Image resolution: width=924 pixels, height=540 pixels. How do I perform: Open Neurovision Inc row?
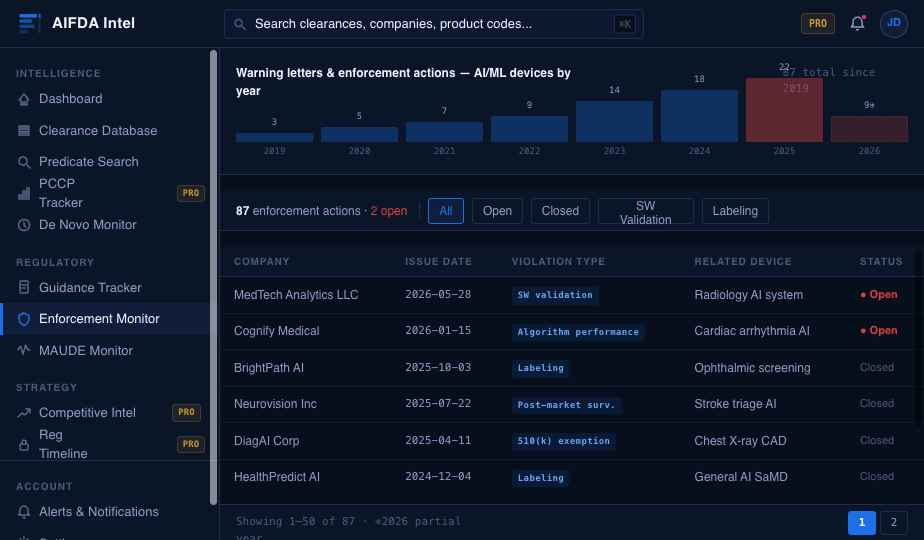568,404
